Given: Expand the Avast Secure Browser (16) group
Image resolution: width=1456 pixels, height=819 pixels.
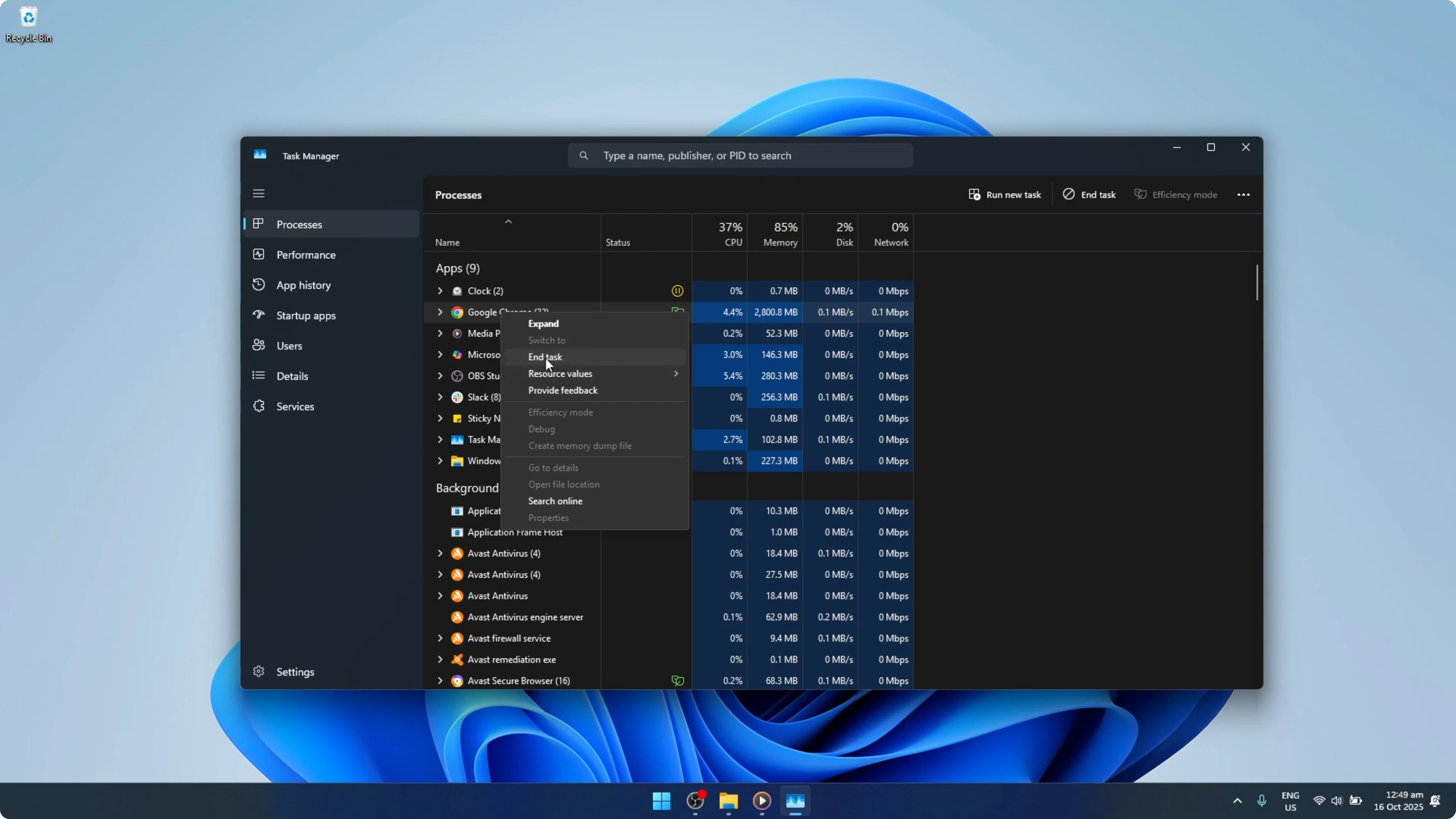Looking at the screenshot, I should pos(440,681).
